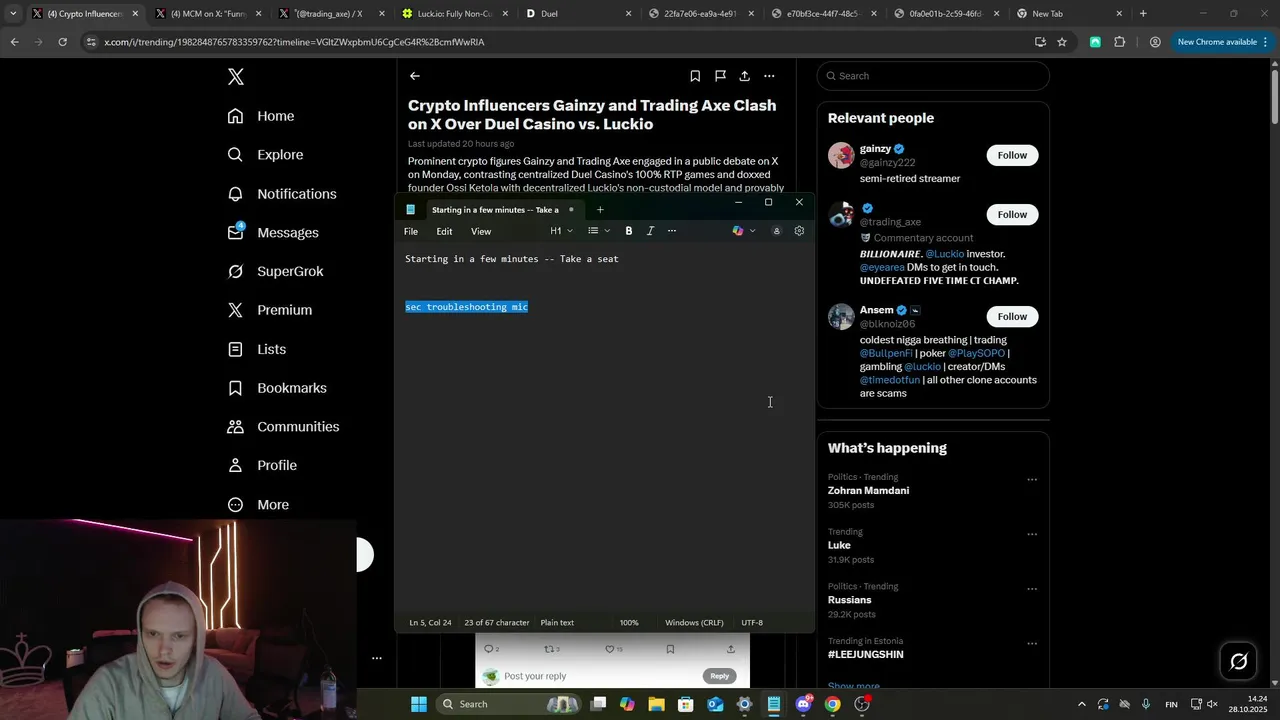
Task: Click the X search field
Action: click(933, 76)
